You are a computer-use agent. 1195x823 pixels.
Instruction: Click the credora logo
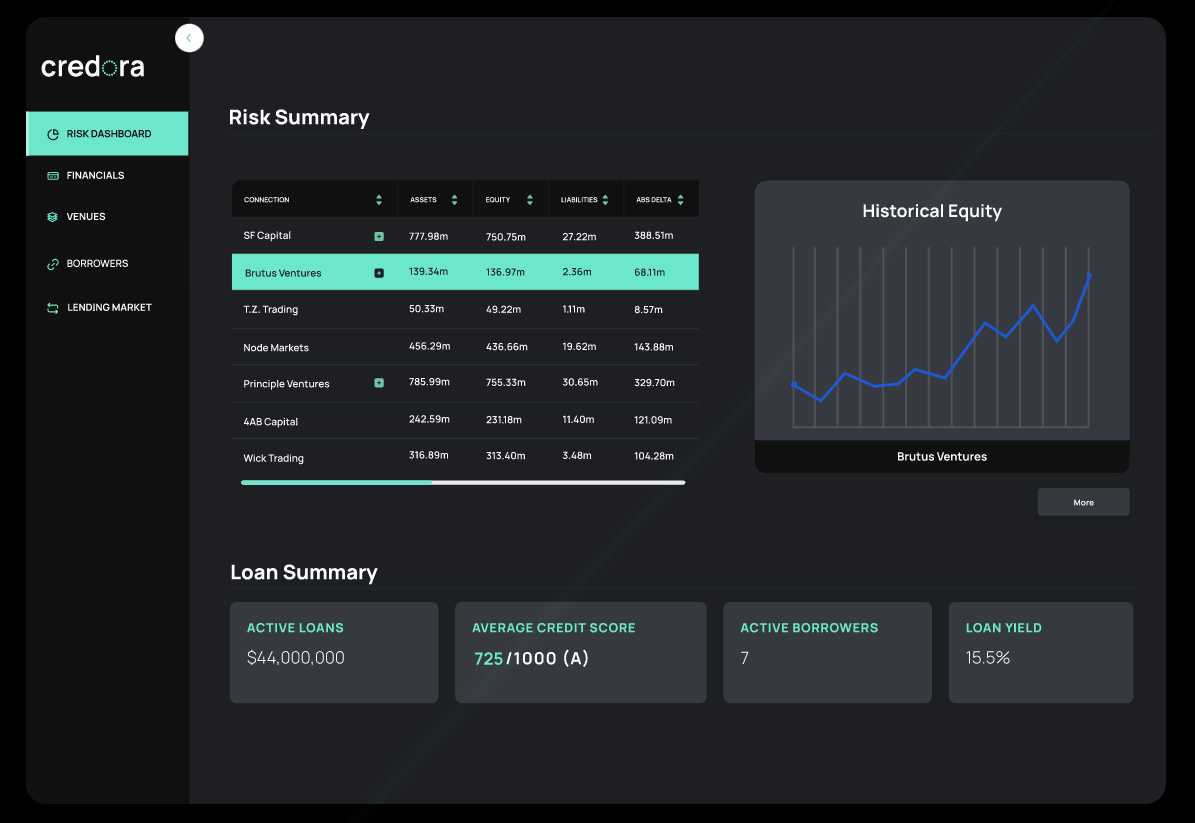pos(91,67)
